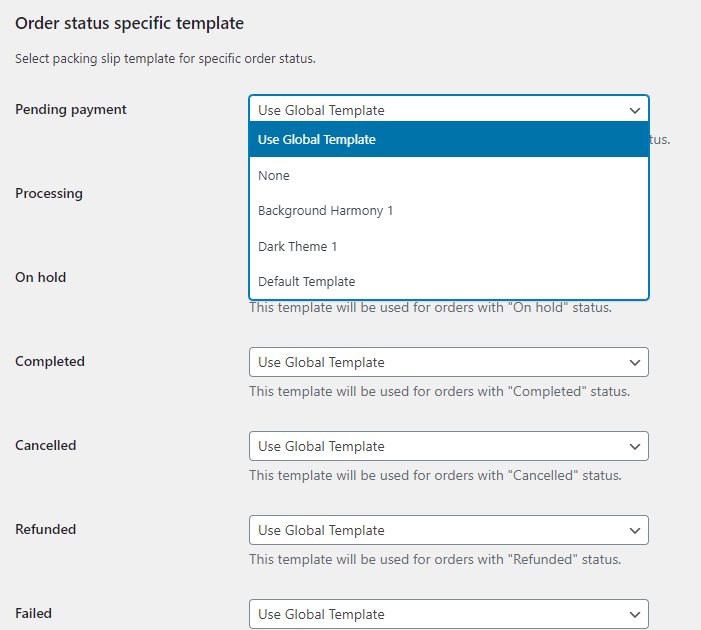Click the chevron arrow in Completed select

click(x=634, y=362)
